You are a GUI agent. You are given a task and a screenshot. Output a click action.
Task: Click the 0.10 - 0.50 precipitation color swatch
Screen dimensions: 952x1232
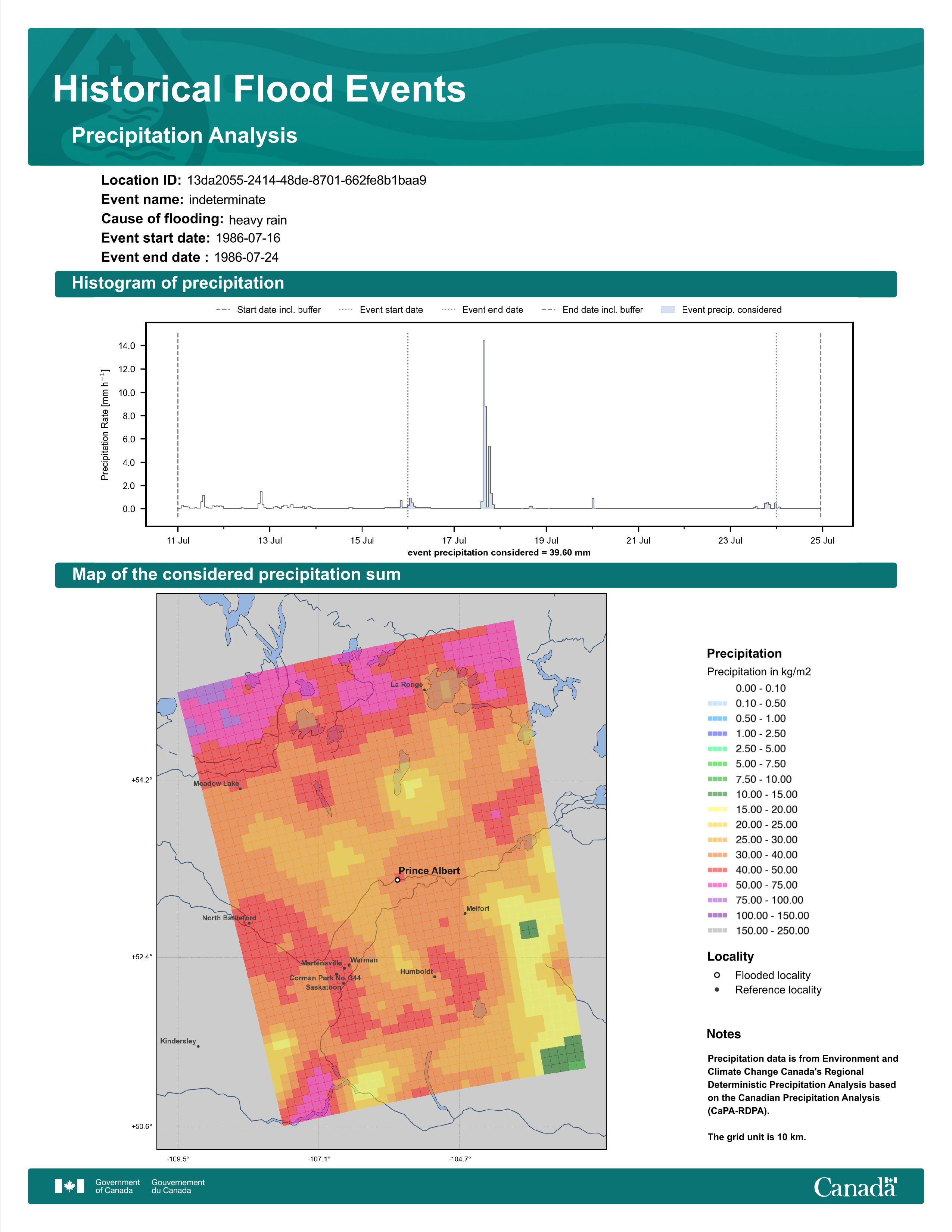click(718, 703)
